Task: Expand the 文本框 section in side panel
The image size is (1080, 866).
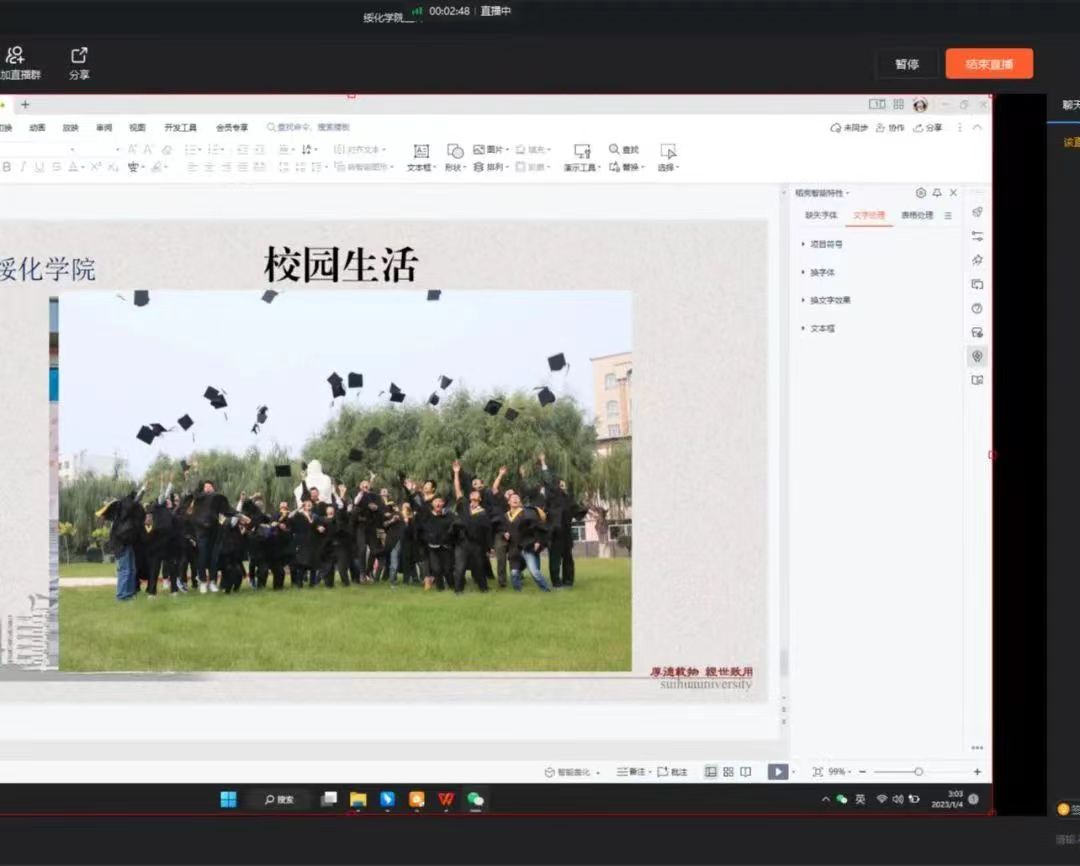Action: click(821, 328)
